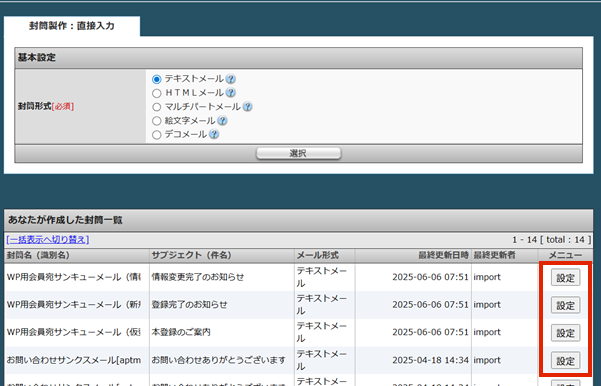Click subject 情報変更完了のお知らせ
Image resolution: width=601 pixels, height=386 pixels.
tap(197, 277)
